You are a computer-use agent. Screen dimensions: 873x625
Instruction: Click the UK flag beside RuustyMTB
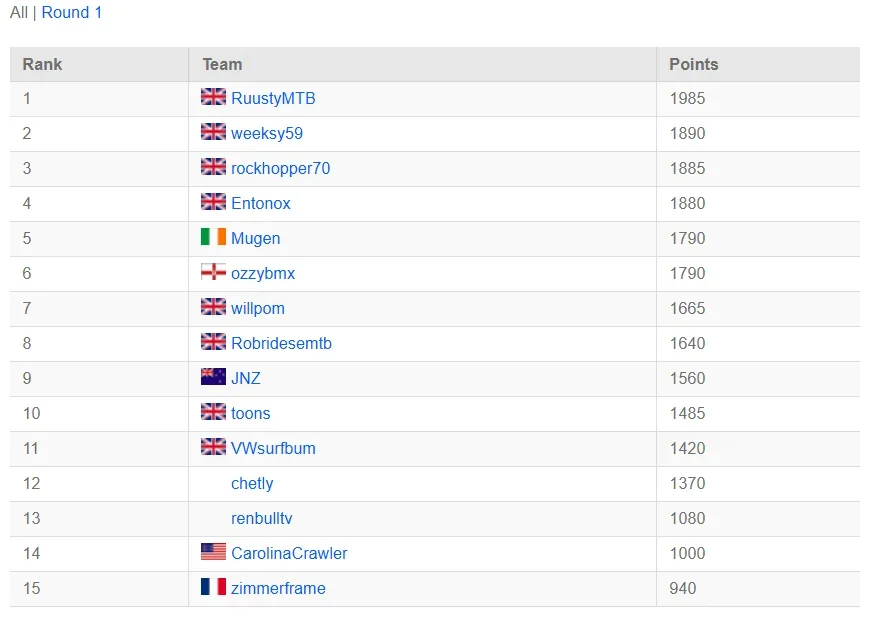coord(213,97)
